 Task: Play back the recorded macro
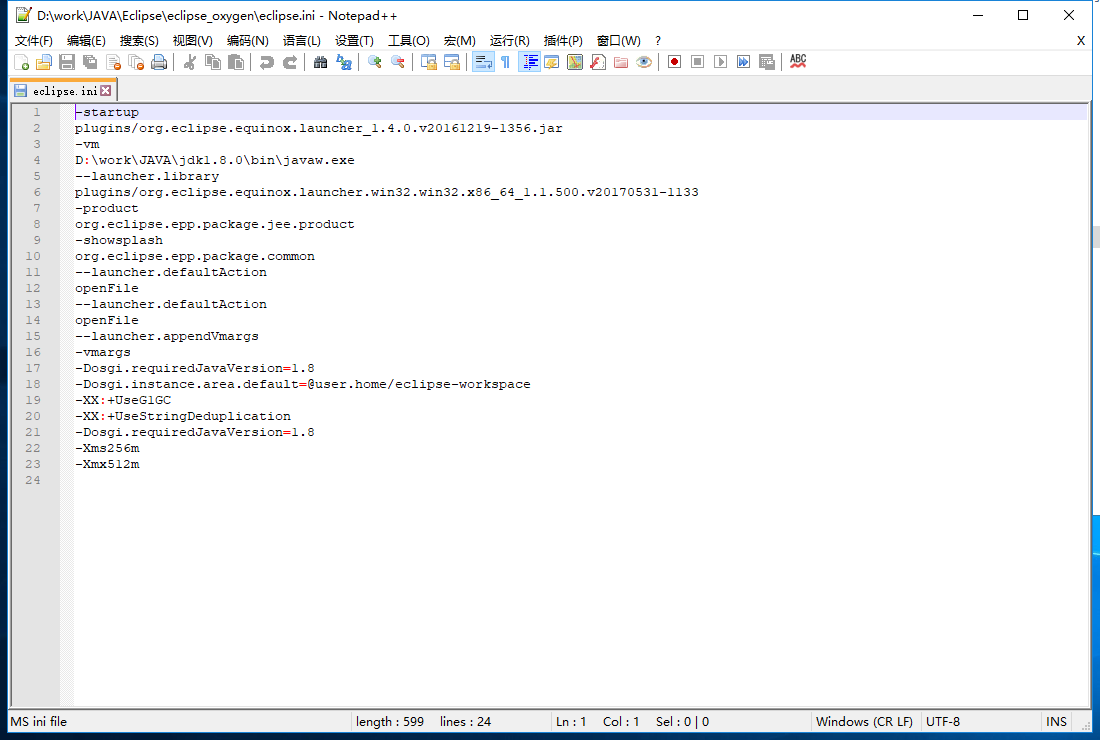tap(720, 62)
